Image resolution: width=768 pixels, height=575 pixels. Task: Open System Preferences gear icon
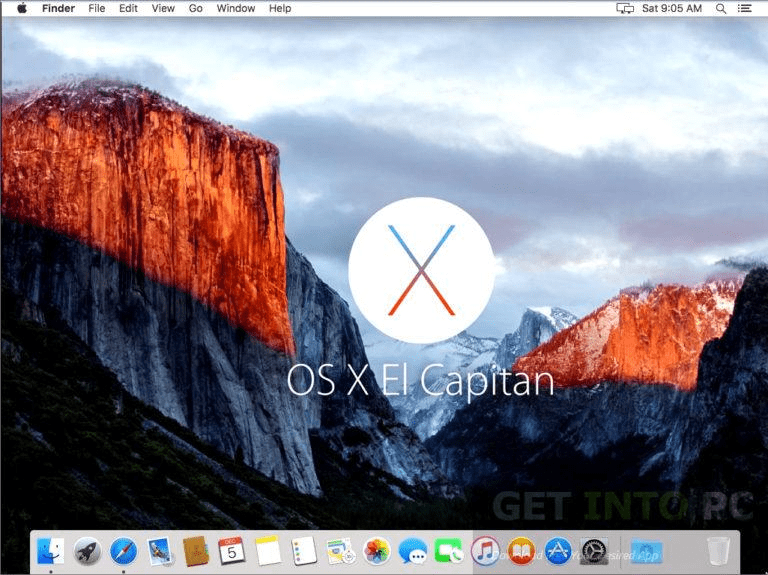(594, 551)
